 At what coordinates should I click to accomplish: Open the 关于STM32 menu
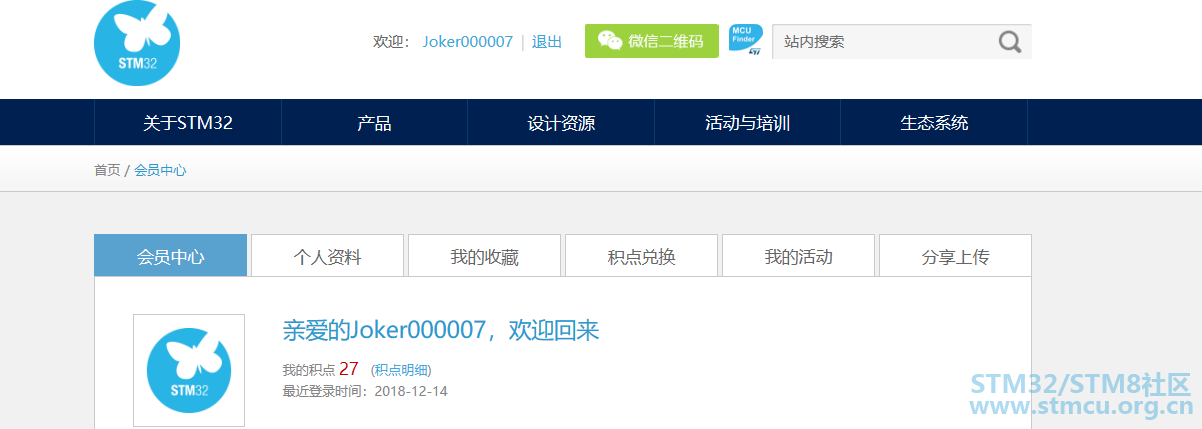tap(188, 123)
